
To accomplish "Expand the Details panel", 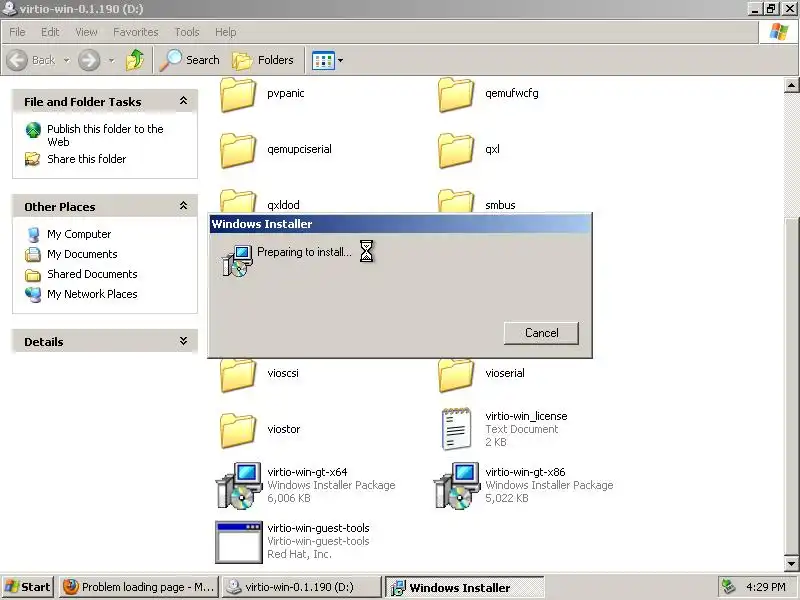I will click(x=183, y=341).
